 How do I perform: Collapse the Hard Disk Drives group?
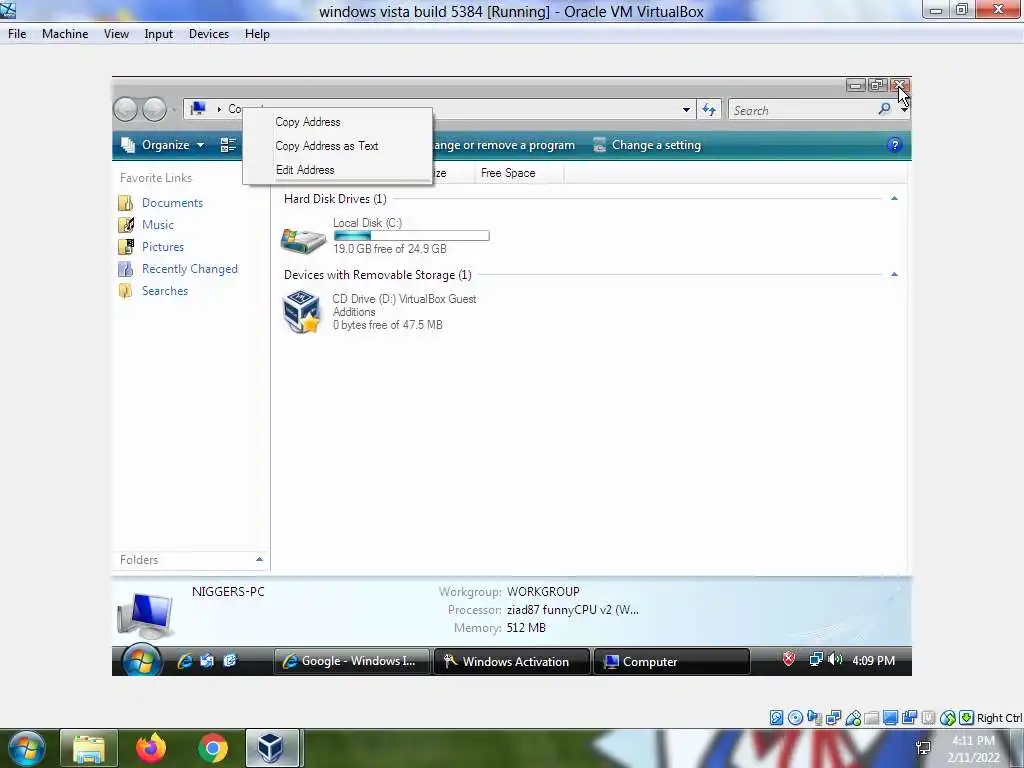(x=894, y=199)
